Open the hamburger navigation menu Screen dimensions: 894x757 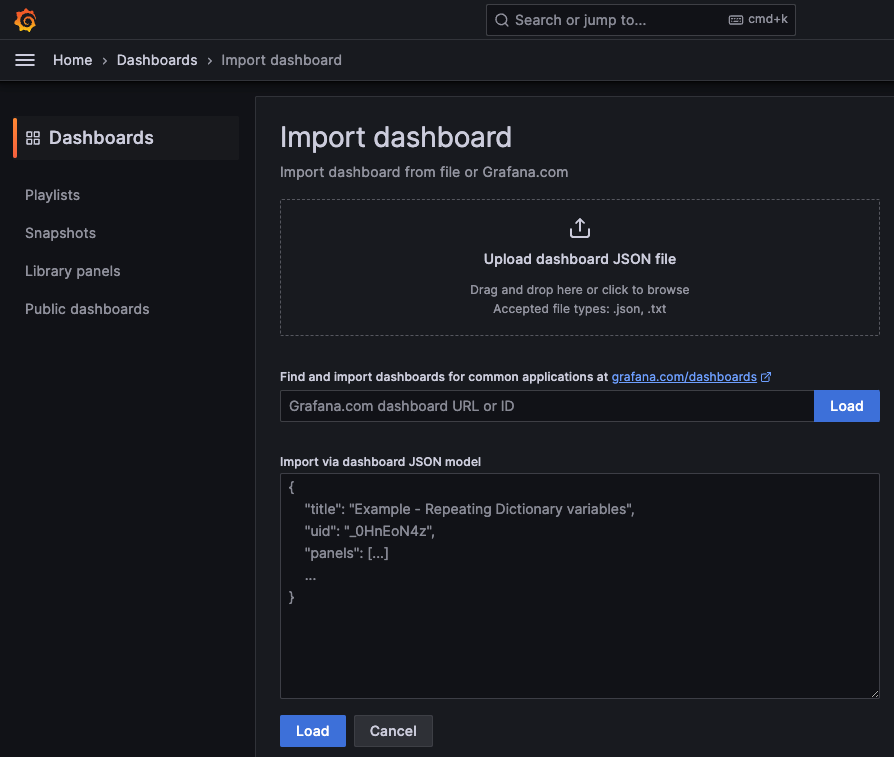(25, 60)
